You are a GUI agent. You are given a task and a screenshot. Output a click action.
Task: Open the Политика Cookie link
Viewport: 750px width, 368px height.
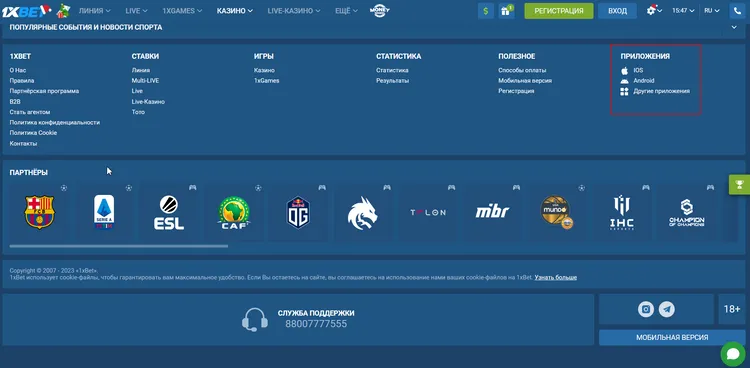coord(33,133)
